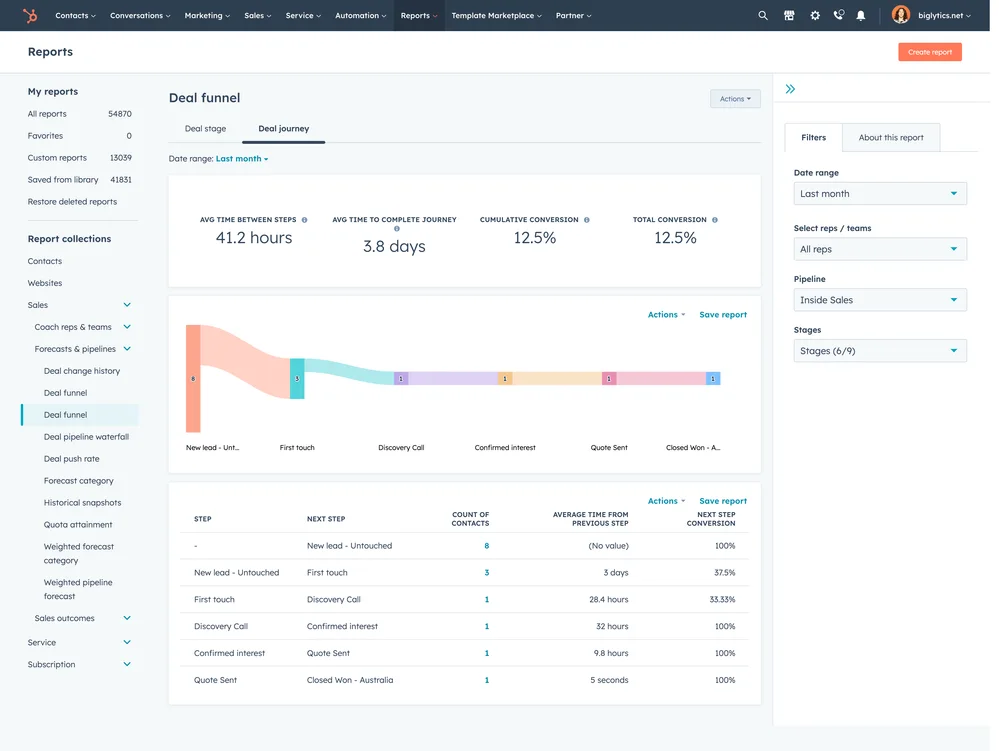Screen dimensions: 999x751
Task: Click Save report above the funnel chart
Action: point(722,313)
